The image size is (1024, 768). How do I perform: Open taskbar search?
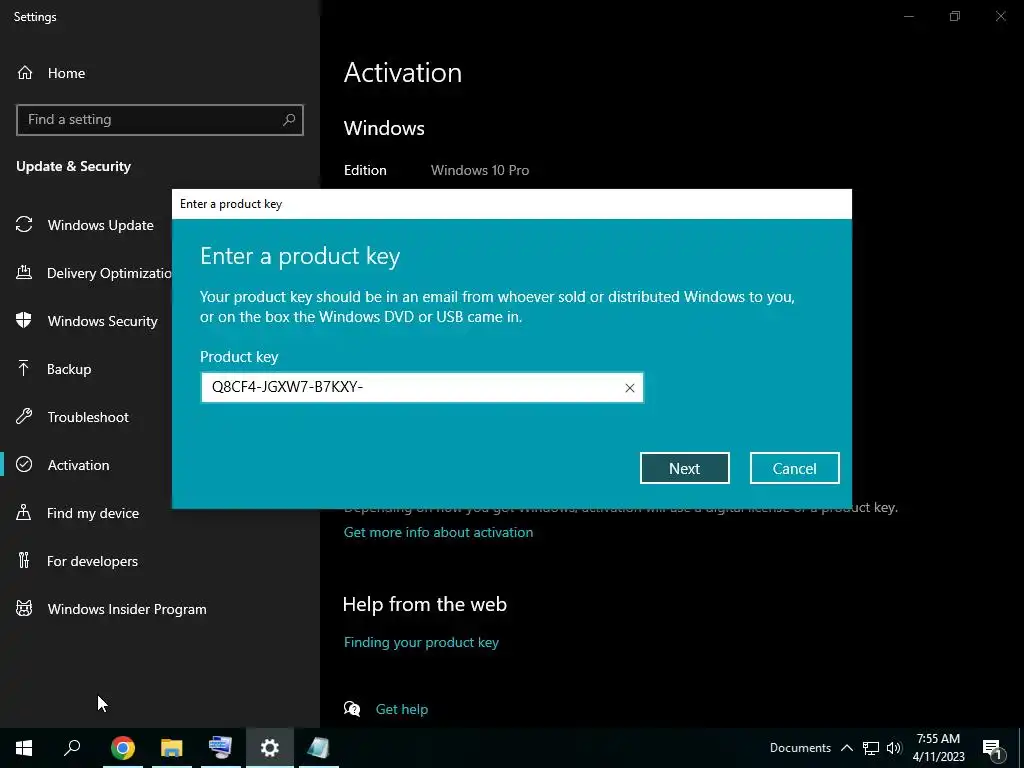click(x=72, y=748)
